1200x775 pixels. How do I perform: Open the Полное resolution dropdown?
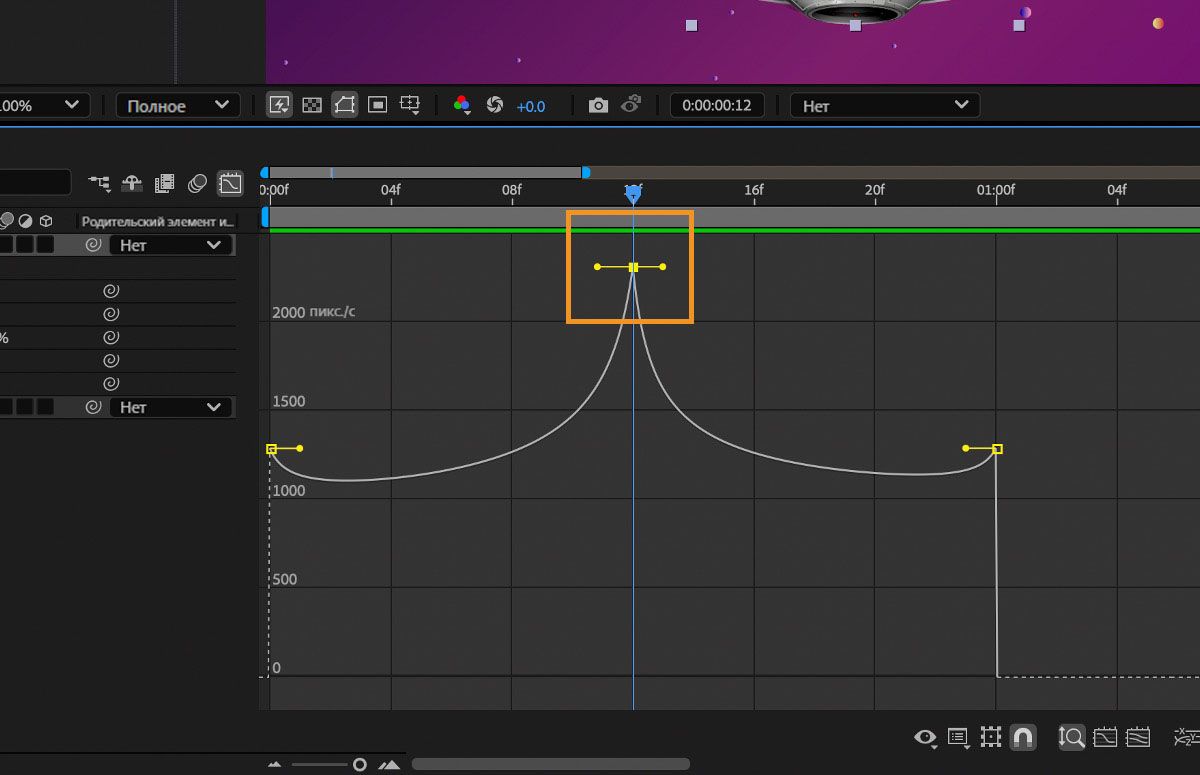178,106
